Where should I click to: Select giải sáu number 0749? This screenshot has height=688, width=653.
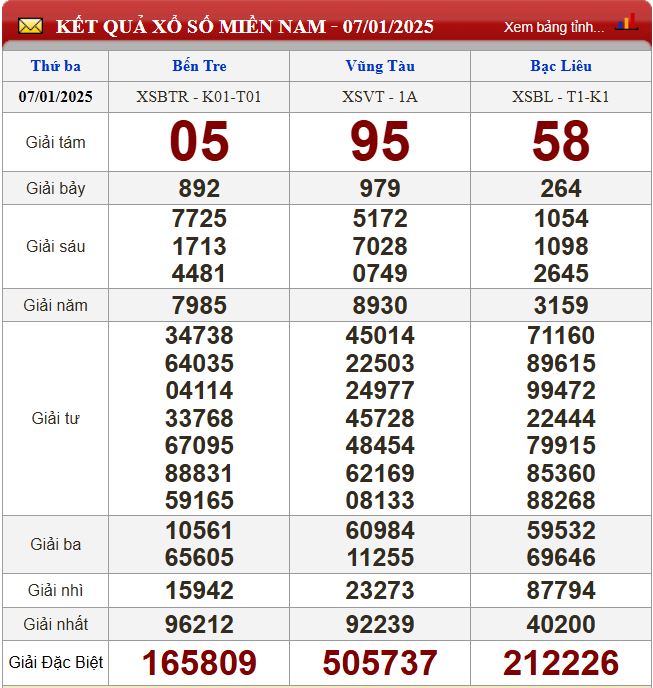pyautogui.click(x=380, y=273)
